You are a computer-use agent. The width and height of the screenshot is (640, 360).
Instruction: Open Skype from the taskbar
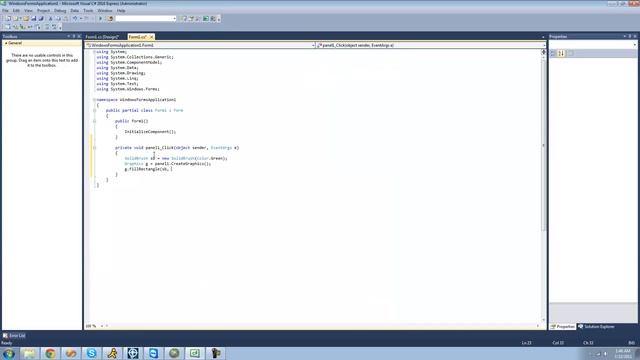(91, 353)
